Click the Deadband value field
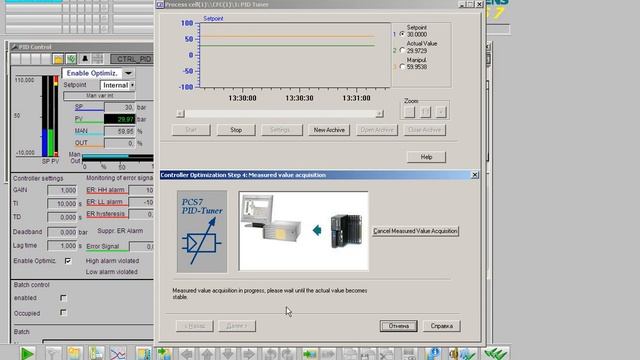640x360 pixels. tap(62, 232)
